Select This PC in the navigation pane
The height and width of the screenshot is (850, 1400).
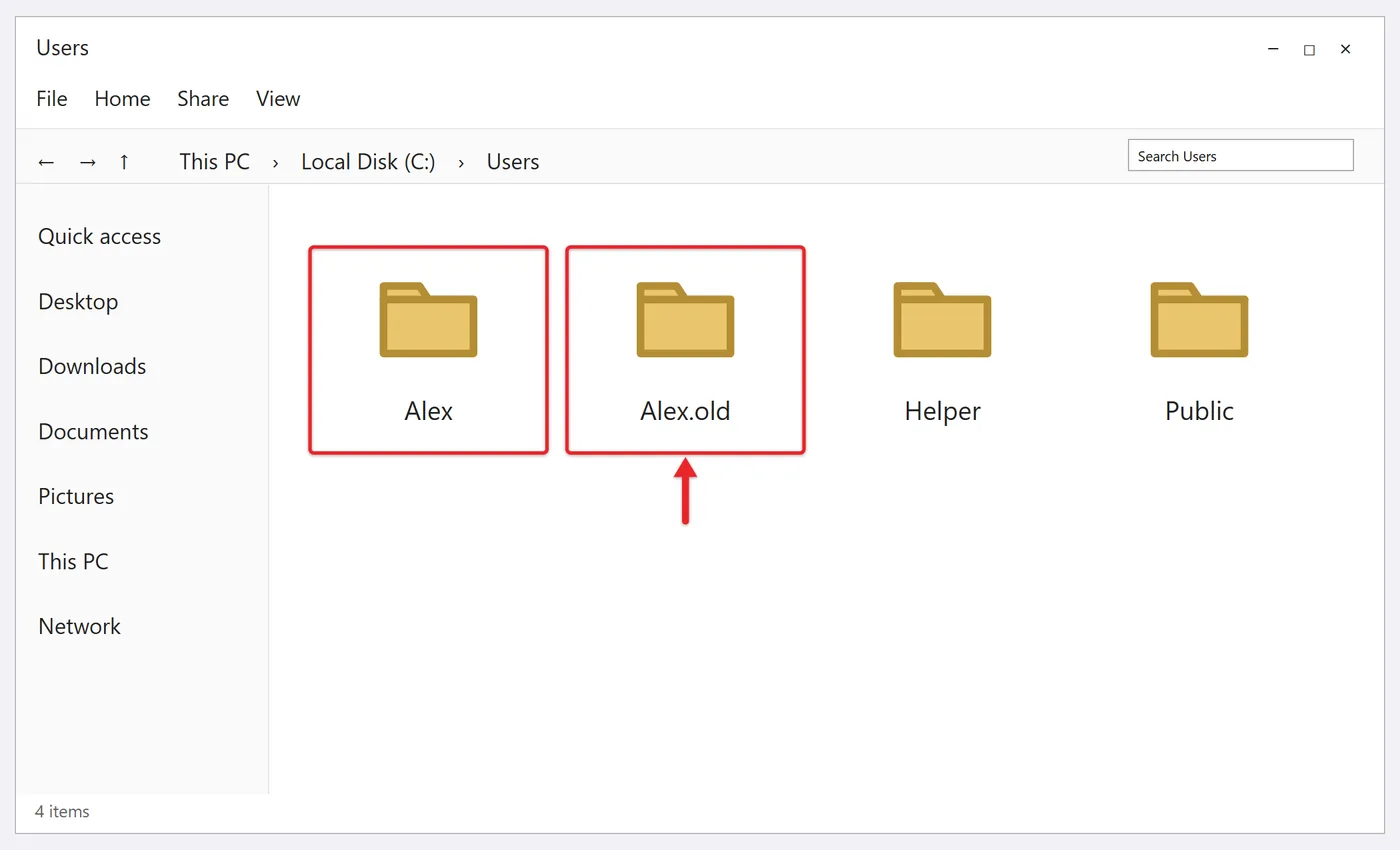tap(73, 562)
